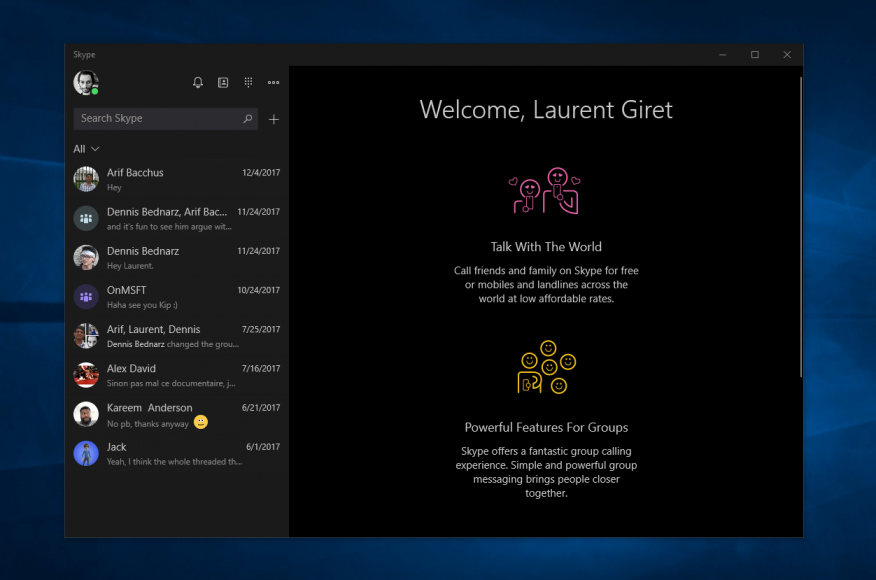This screenshot has width=876, height=580.
Task: Click the OnMSFT group avatar icon
Action: tap(86, 296)
